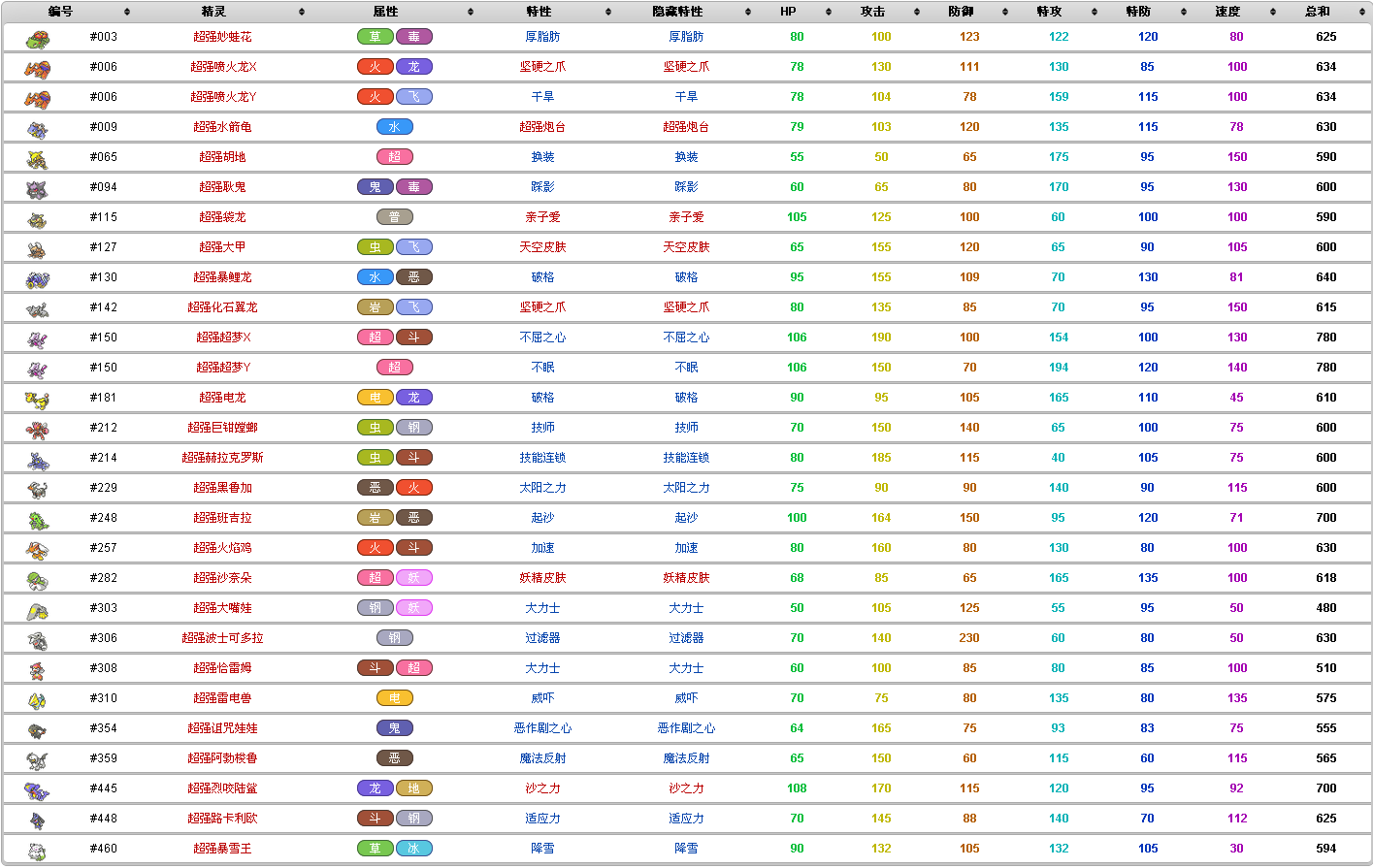Click the sprite icon beside #009 超强水箭龟
Image resolution: width=1373 pixels, height=868 pixels.
(37, 129)
